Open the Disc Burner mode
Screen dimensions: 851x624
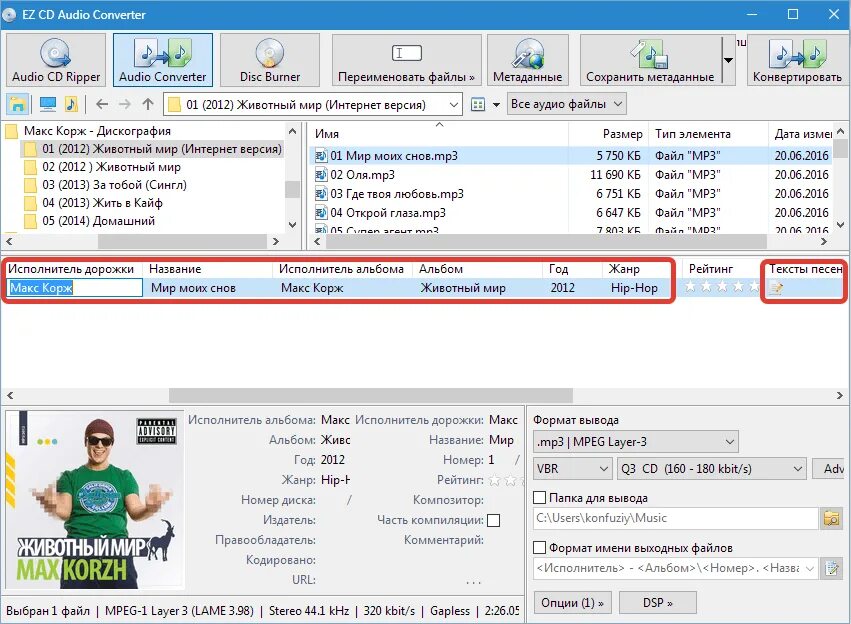coord(270,60)
